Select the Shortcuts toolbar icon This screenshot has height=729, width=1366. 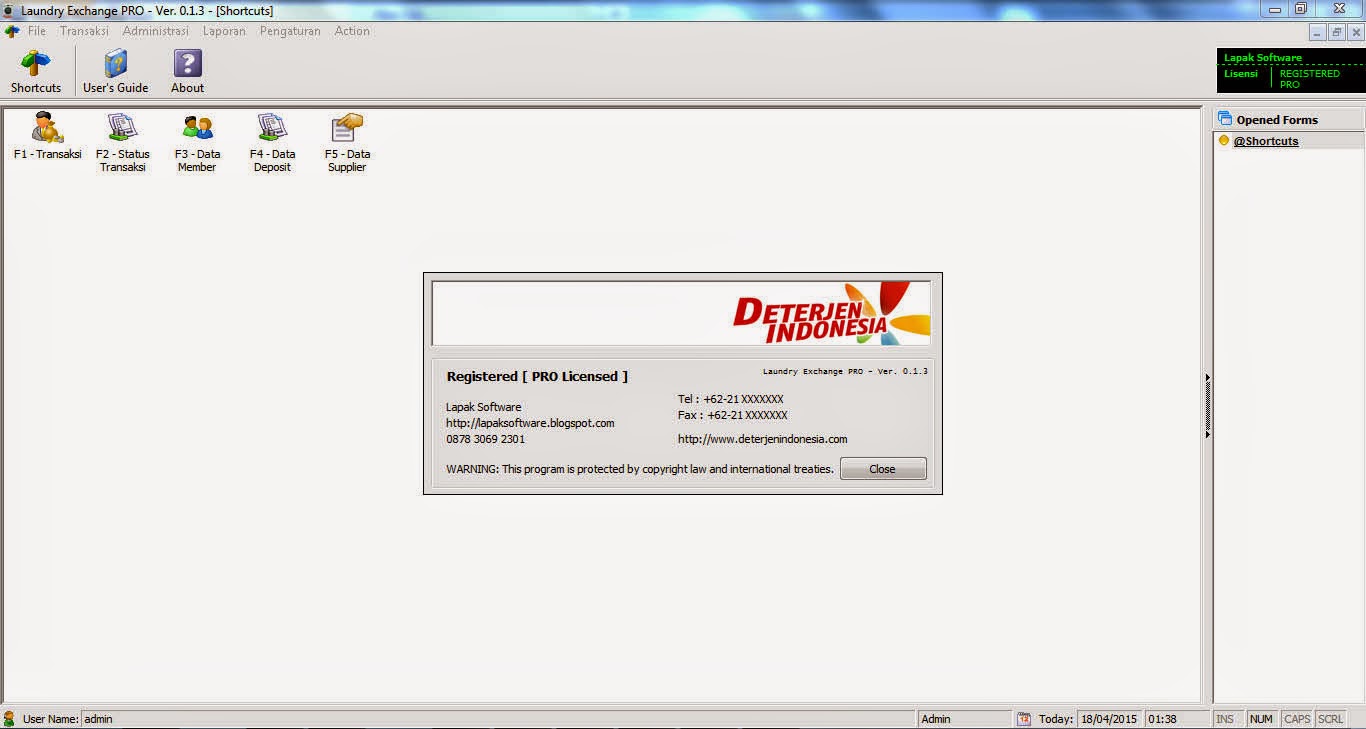[x=35, y=68]
